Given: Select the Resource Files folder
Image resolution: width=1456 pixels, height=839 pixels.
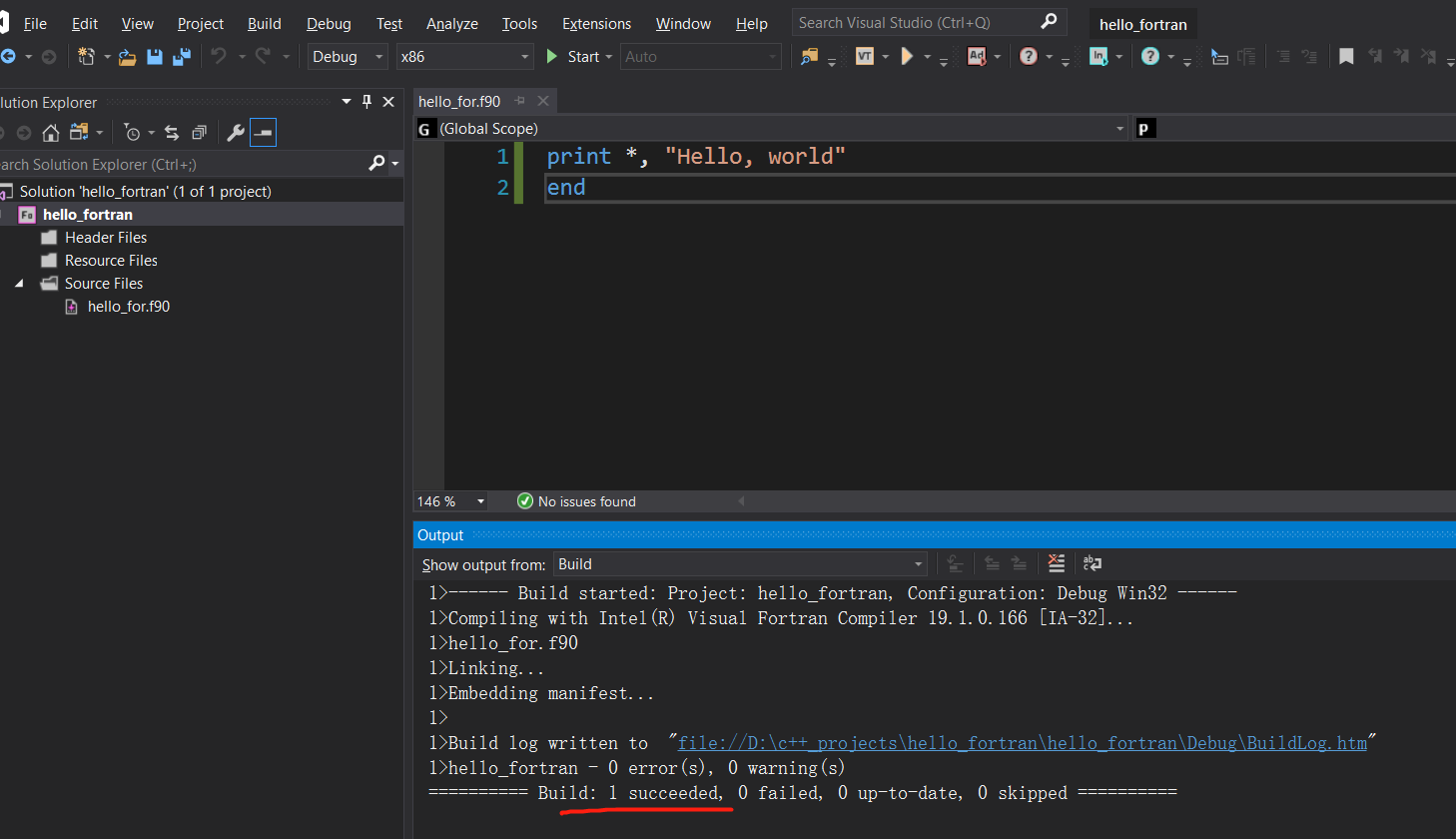Looking at the screenshot, I should tap(111, 261).
